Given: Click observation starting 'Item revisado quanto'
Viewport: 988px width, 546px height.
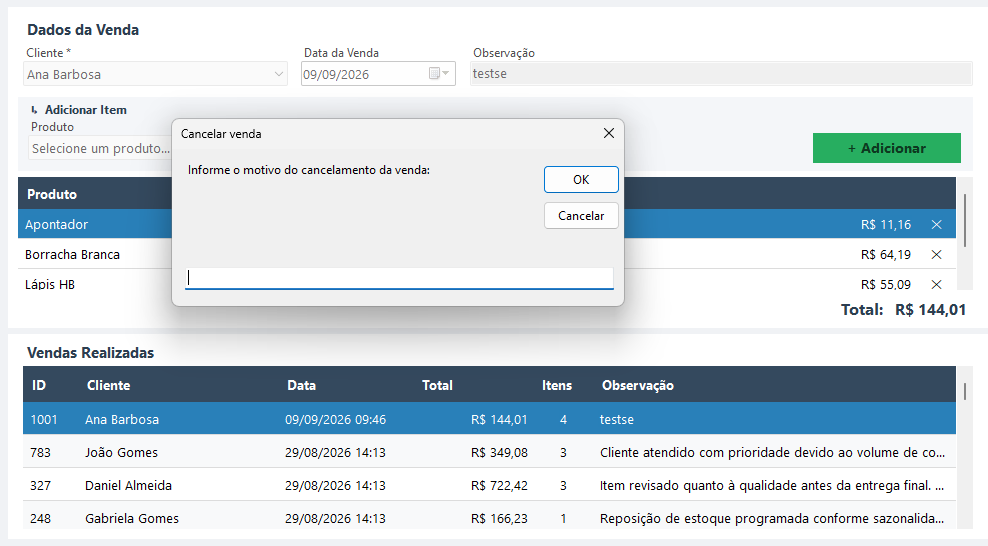Looking at the screenshot, I should 772,486.
